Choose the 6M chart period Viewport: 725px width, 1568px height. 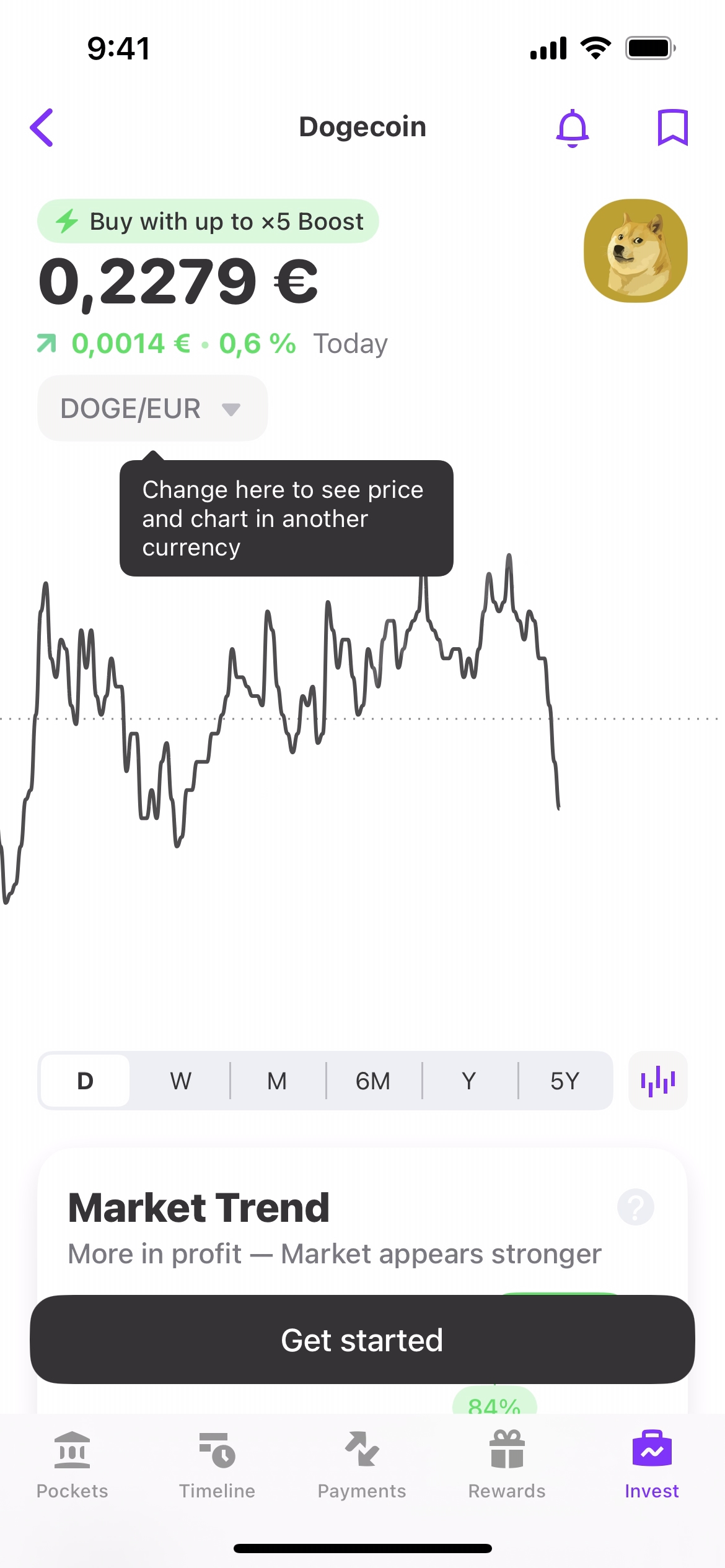(x=373, y=1081)
